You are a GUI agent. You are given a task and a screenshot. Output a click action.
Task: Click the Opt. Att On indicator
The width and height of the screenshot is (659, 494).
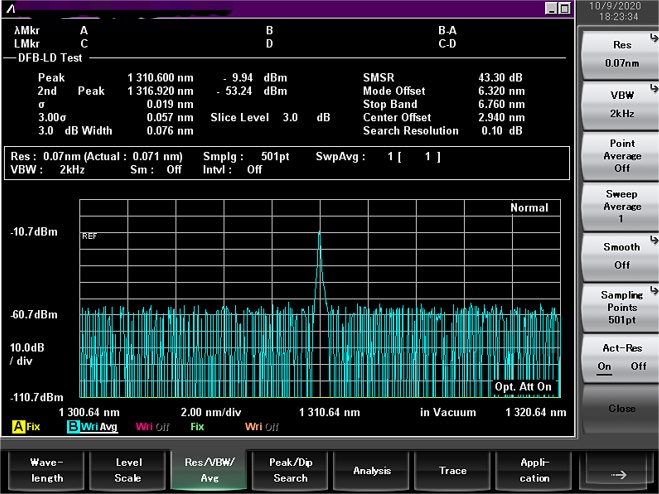[x=522, y=386]
